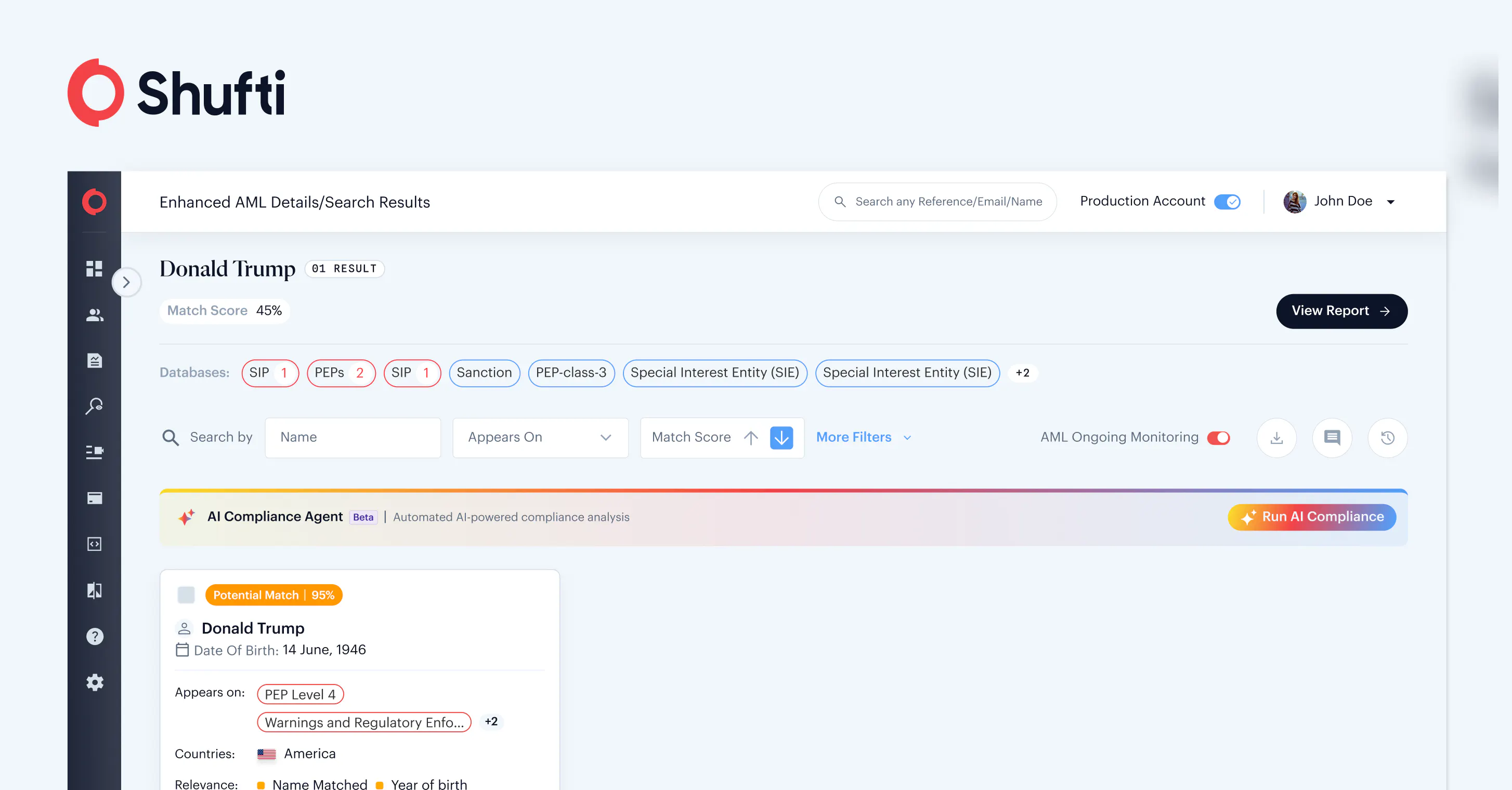Image resolution: width=1512 pixels, height=790 pixels.
Task: Expand the More Filters dropdown
Action: pyautogui.click(x=864, y=438)
